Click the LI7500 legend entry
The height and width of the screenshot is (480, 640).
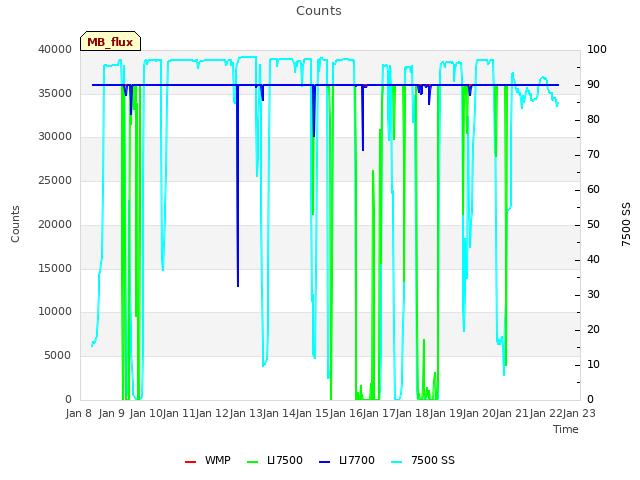(275, 460)
